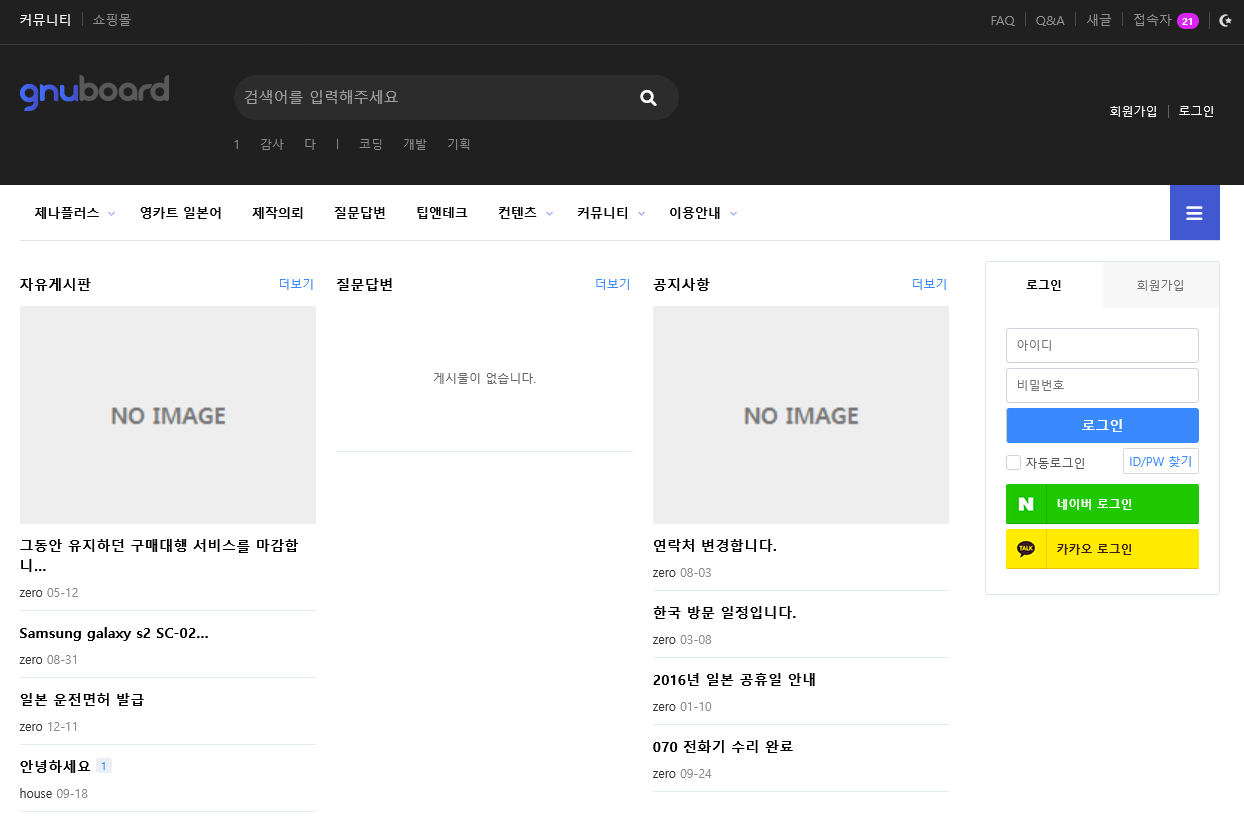Click 더보기 link beside 공지사항
This screenshot has height=826, width=1244.
coord(929,284)
